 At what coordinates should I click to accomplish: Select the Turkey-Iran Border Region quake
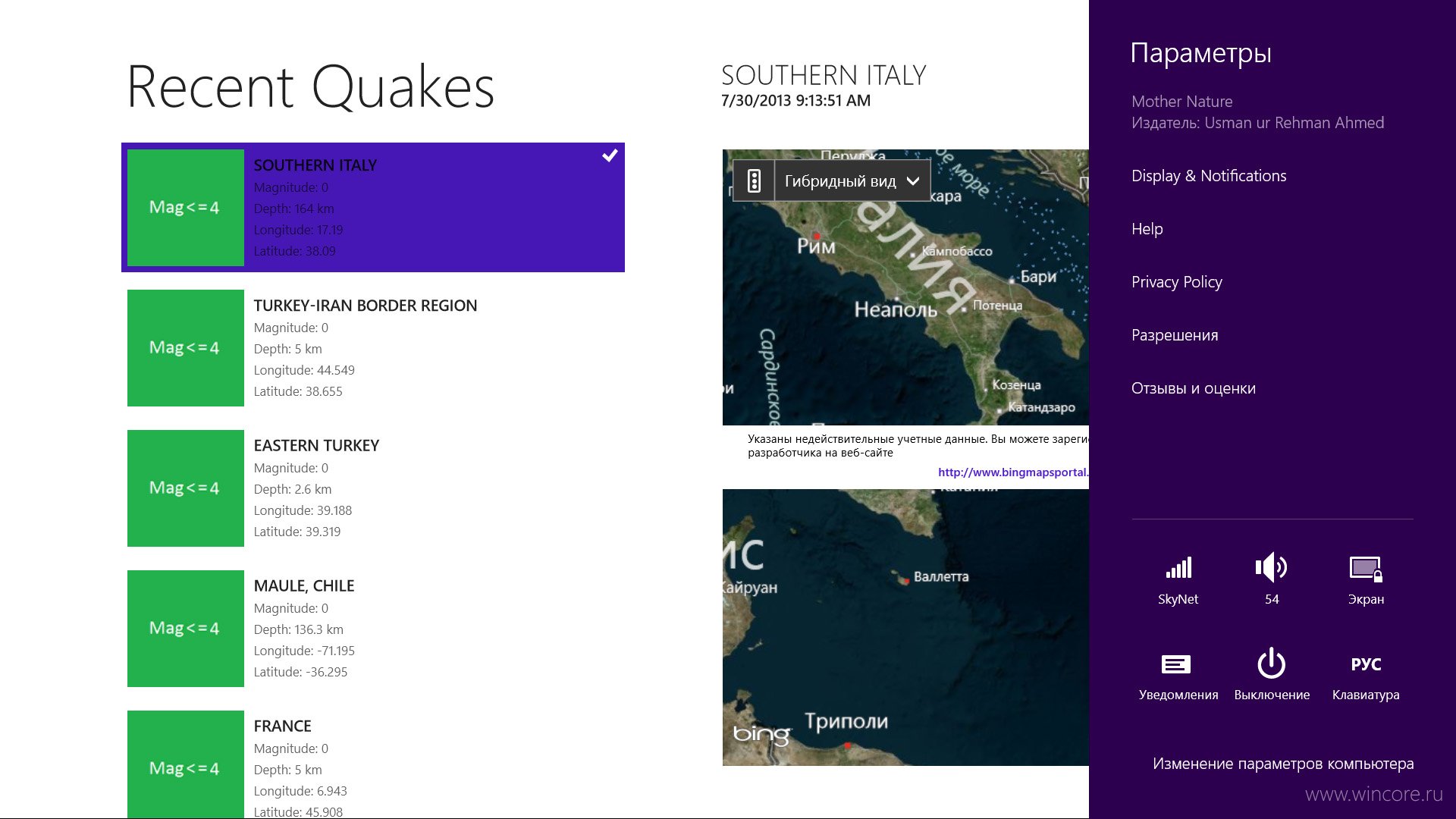click(373, 348)
